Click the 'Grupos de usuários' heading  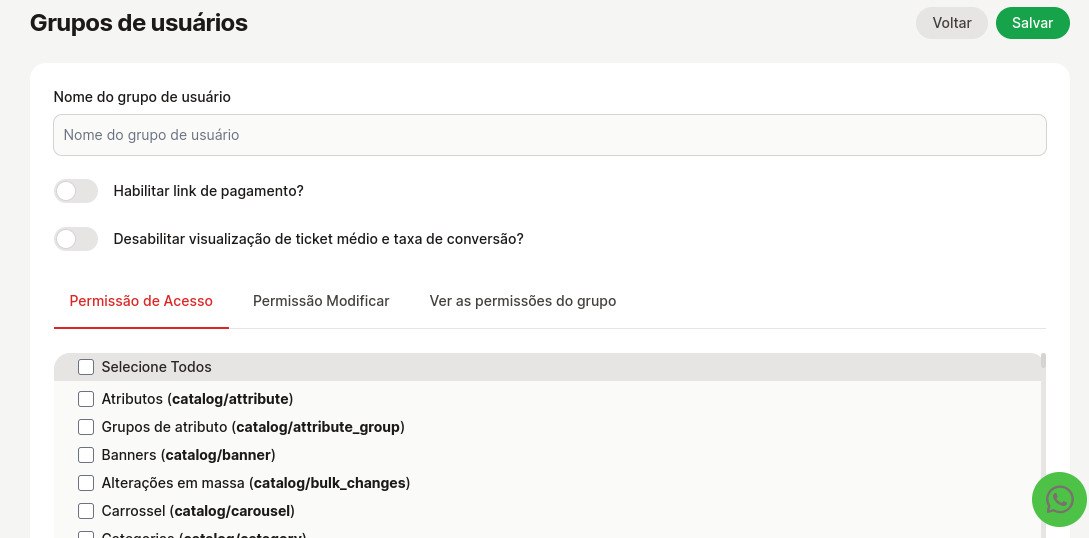tap(139, 23)
